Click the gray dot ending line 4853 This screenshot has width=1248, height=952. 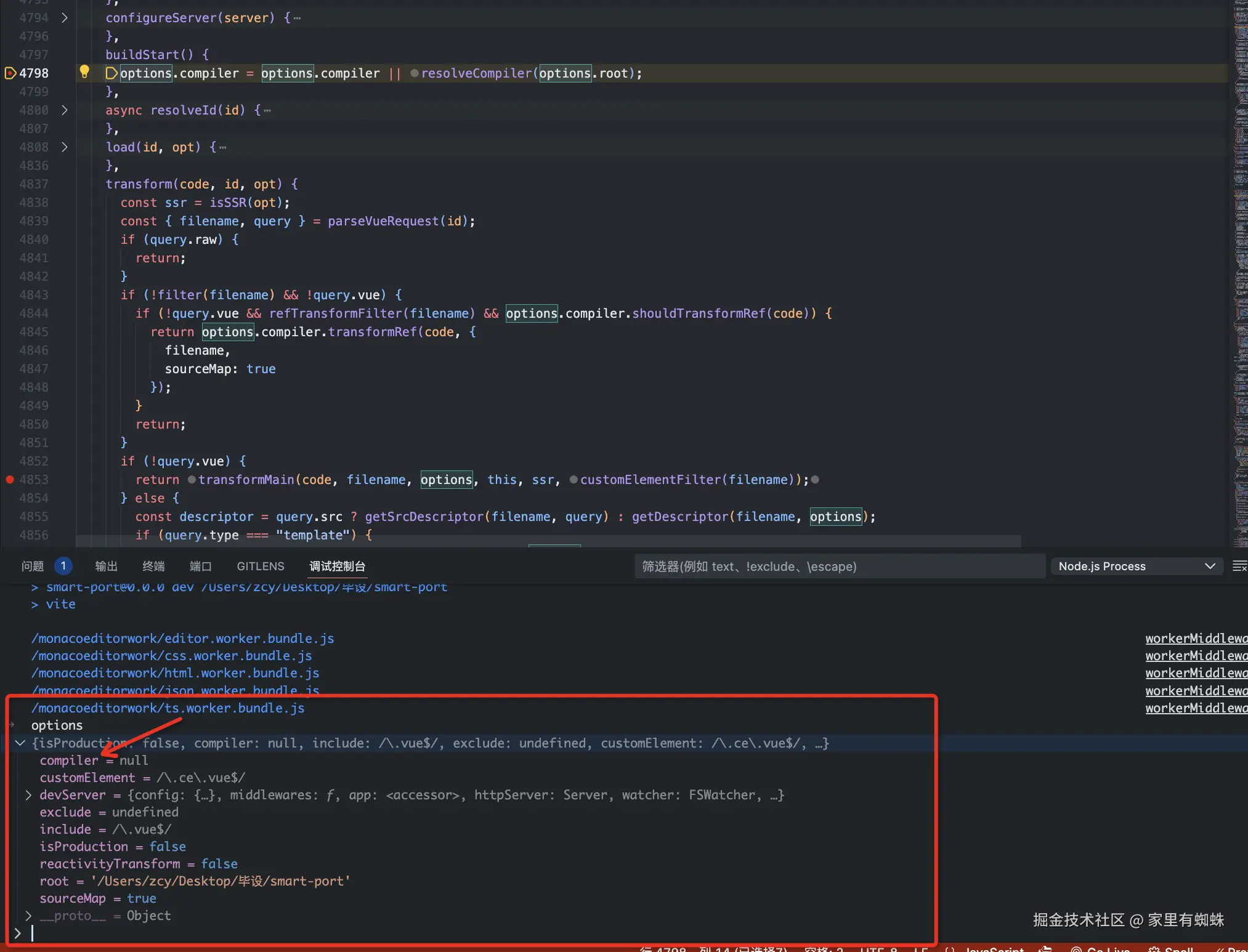pos(815,480)
